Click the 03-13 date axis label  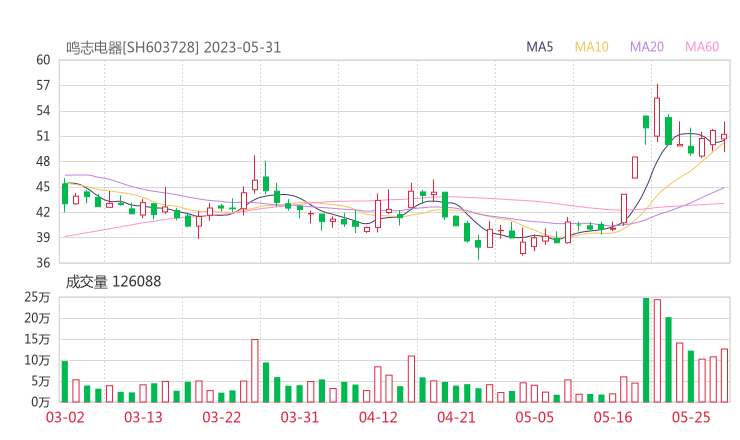click(x=143, y=417)
